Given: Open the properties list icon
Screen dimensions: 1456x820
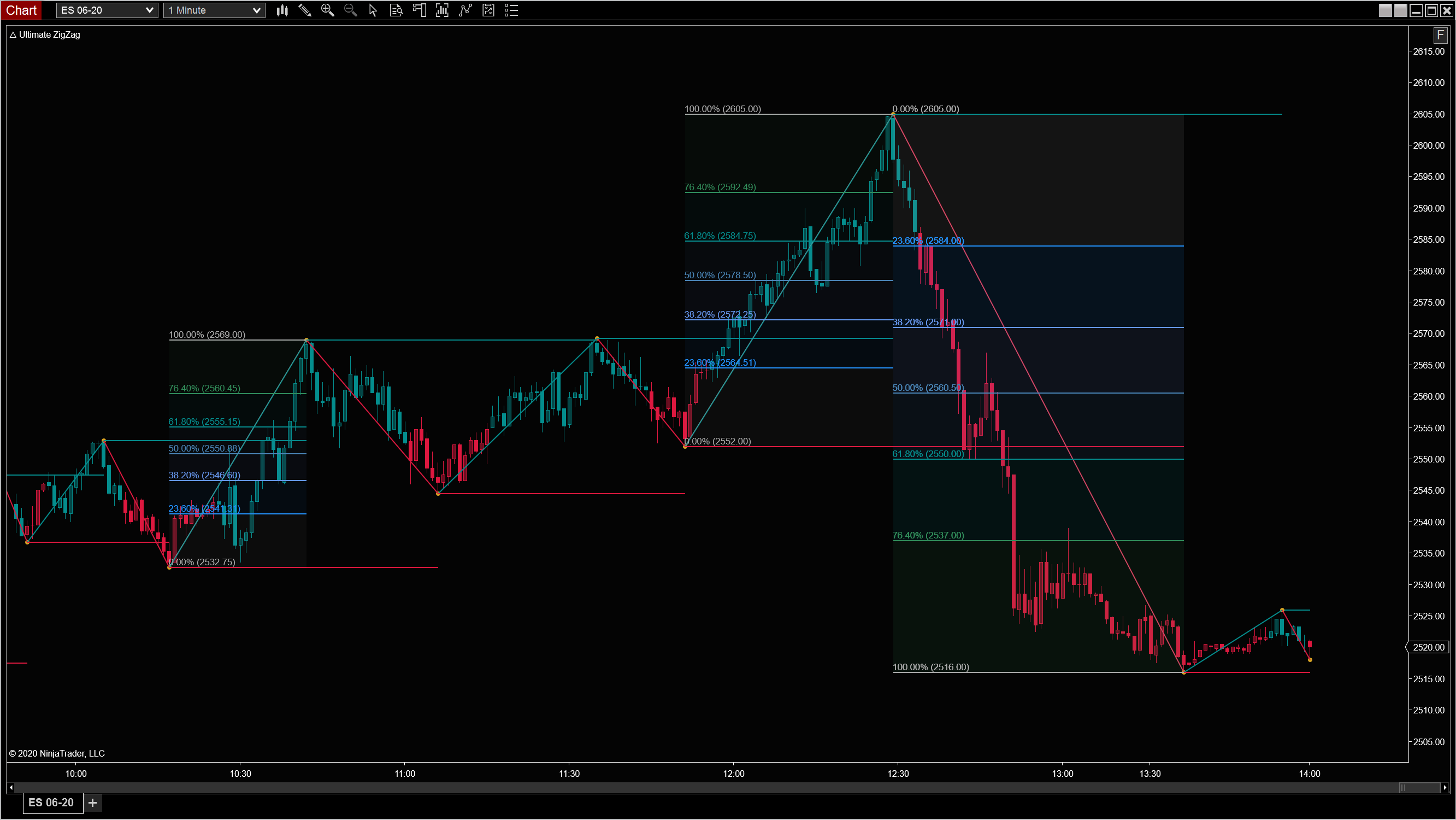Looking at the screenshot, I should (511, 10).
